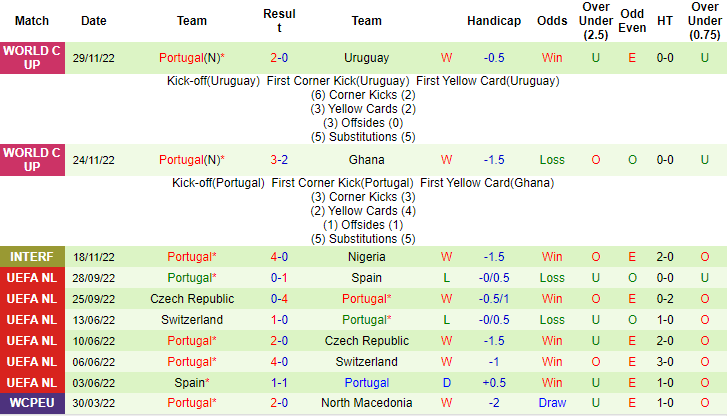Select the Over Under (2.5) header
Screen dimensions: 727x416
click(x=596, y=20)
